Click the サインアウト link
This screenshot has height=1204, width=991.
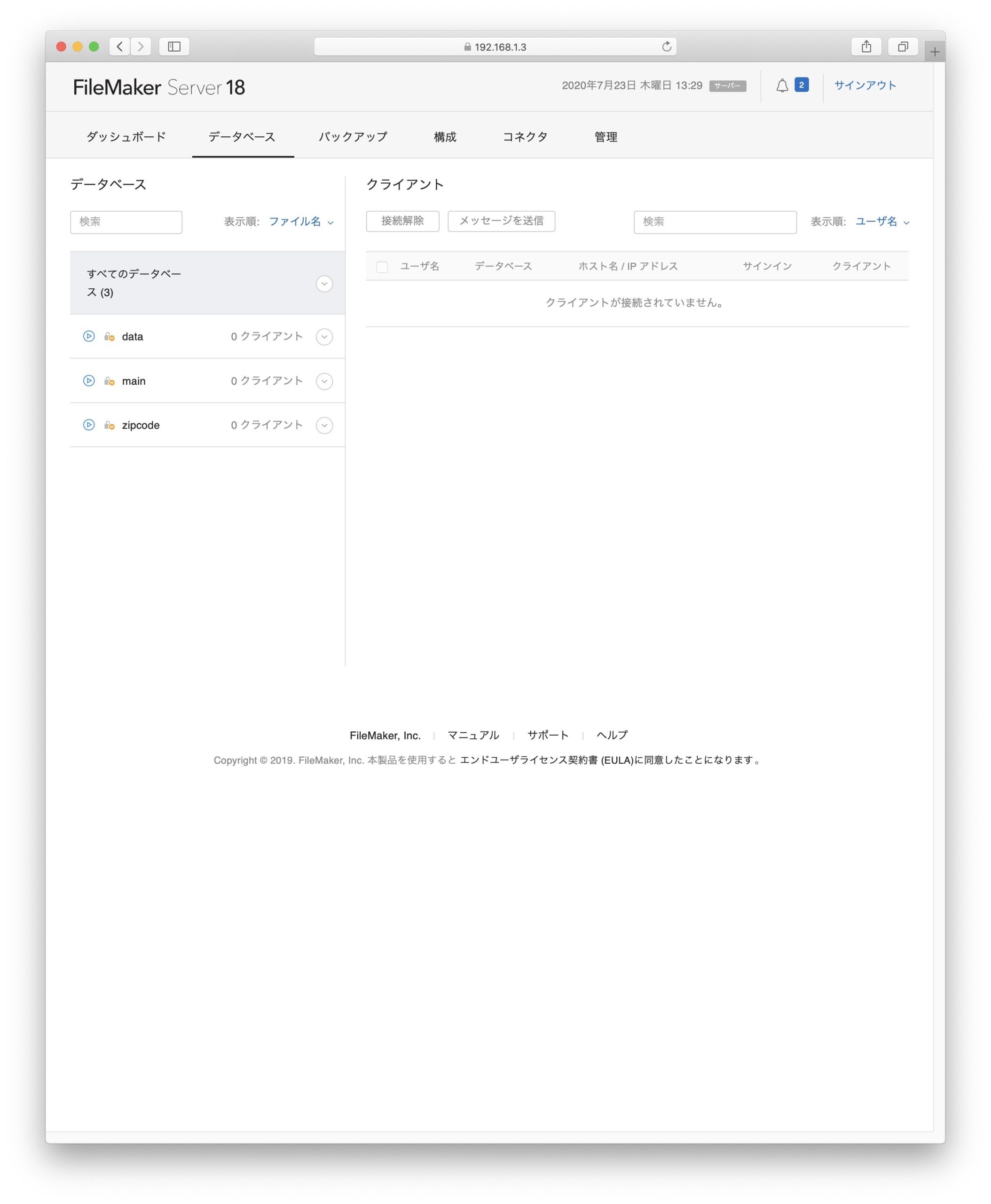(x=865, y=86)
